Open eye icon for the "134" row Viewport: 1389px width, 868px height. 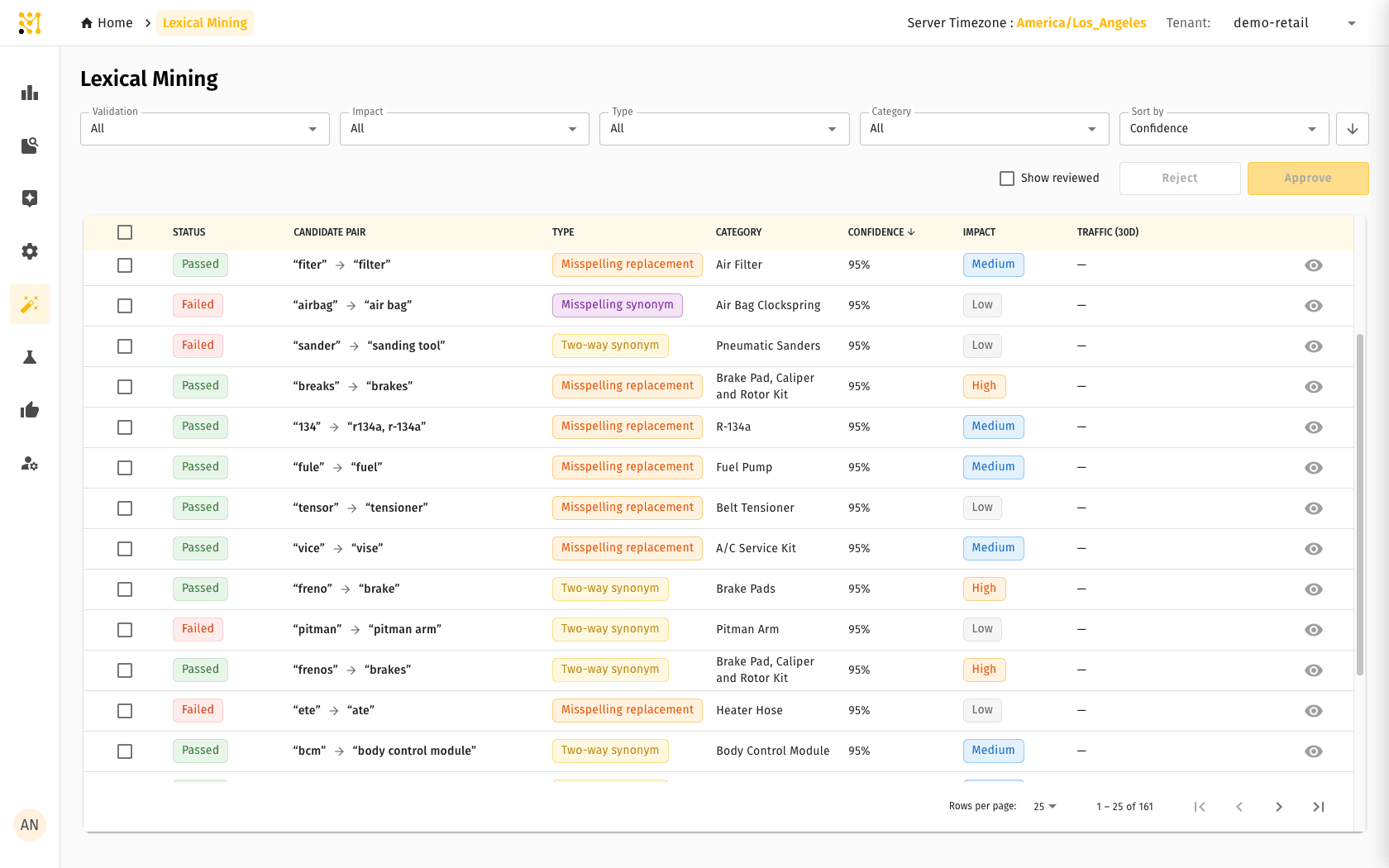coord(1314,427)
